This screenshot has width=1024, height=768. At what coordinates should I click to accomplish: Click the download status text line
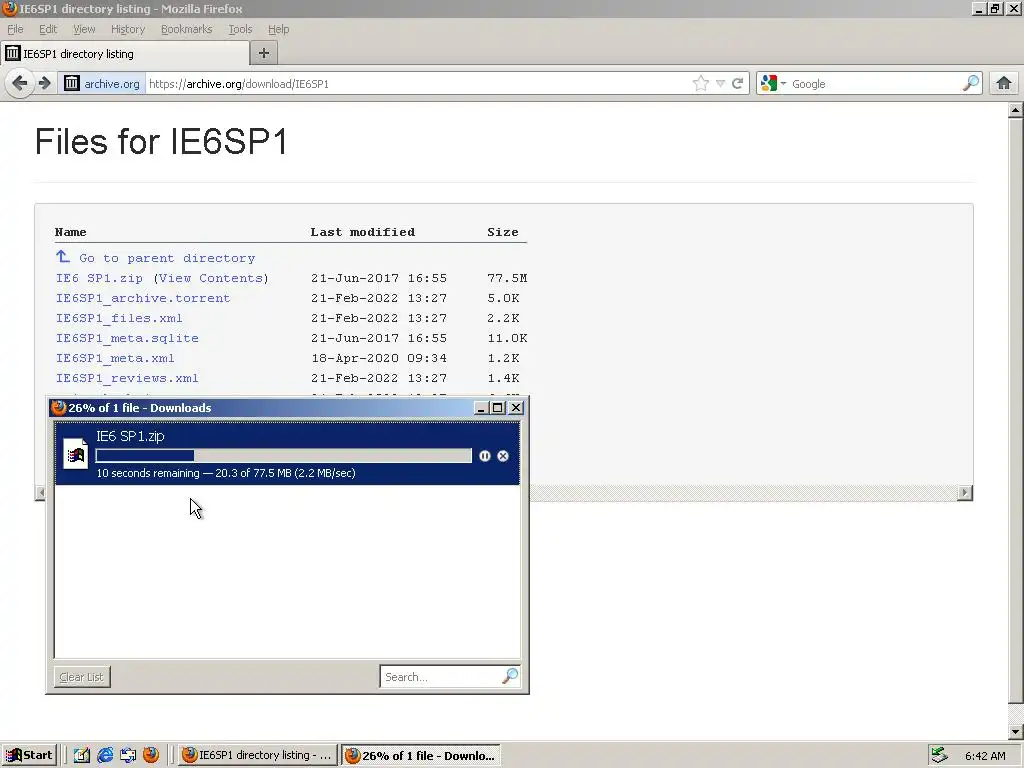(x=226, y=473)
